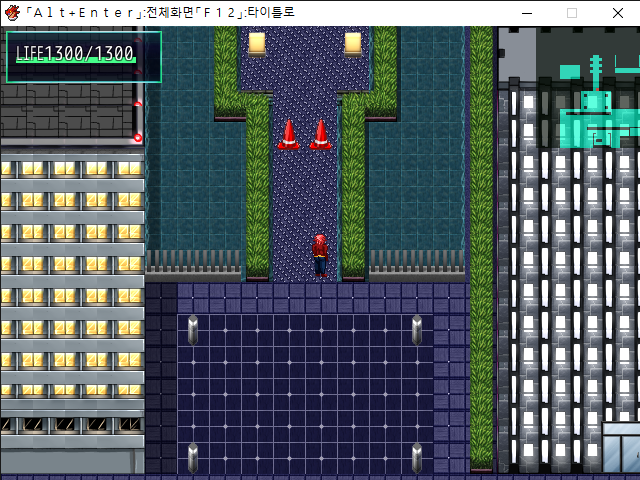Click the left red traffic cone
Viewport: 640px width, 480px height.
[289, 134]
